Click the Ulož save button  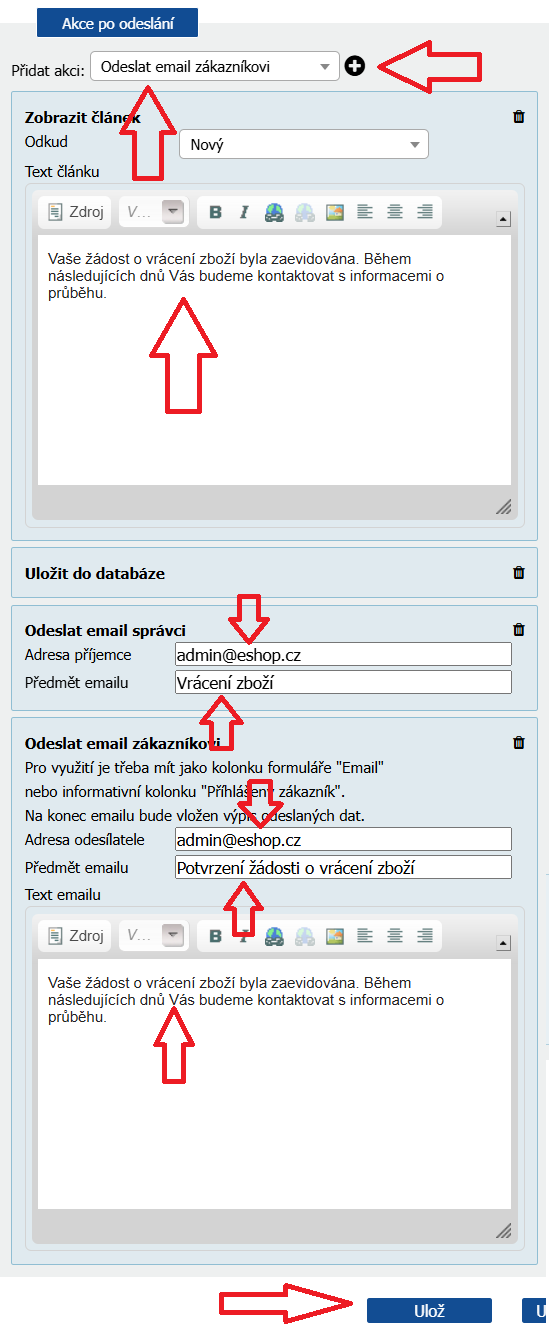429,1311
